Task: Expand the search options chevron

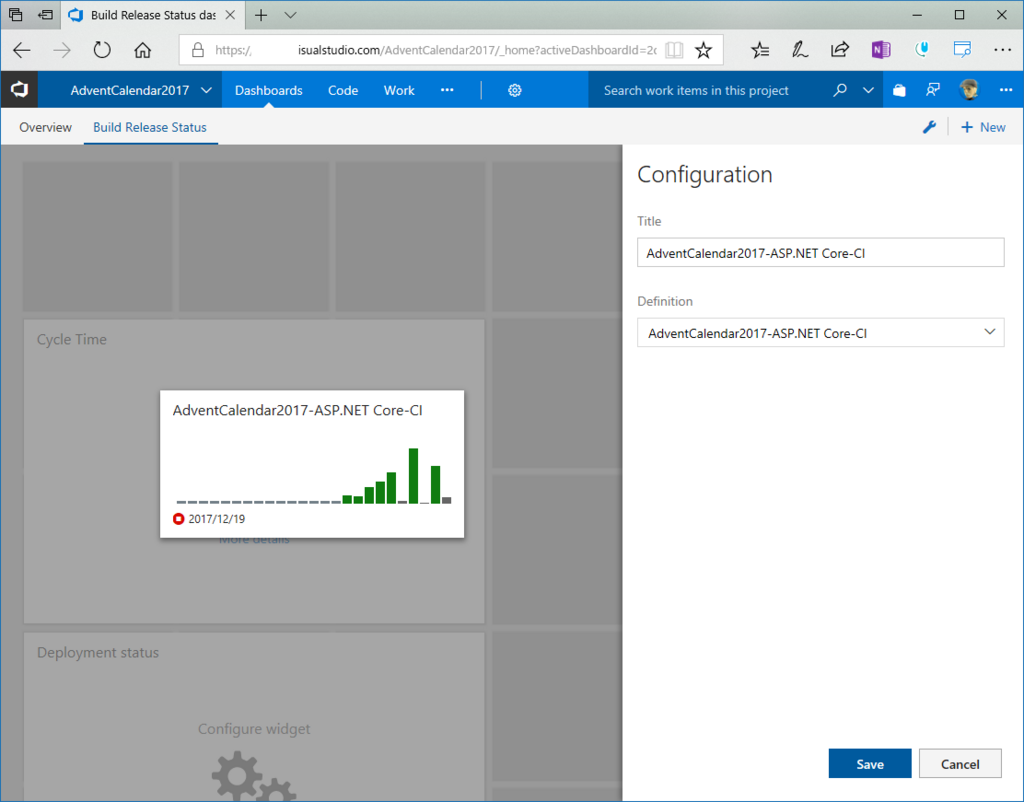Action: [x=868, y=90]
